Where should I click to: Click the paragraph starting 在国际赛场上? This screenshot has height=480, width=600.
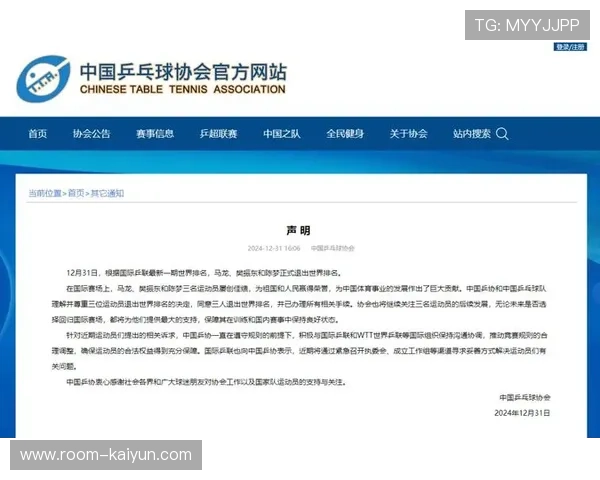coord(299,304)
